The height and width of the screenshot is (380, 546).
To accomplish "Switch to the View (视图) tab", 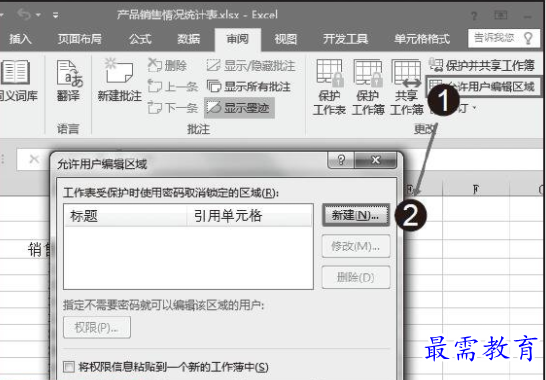I will pos(286,39).
